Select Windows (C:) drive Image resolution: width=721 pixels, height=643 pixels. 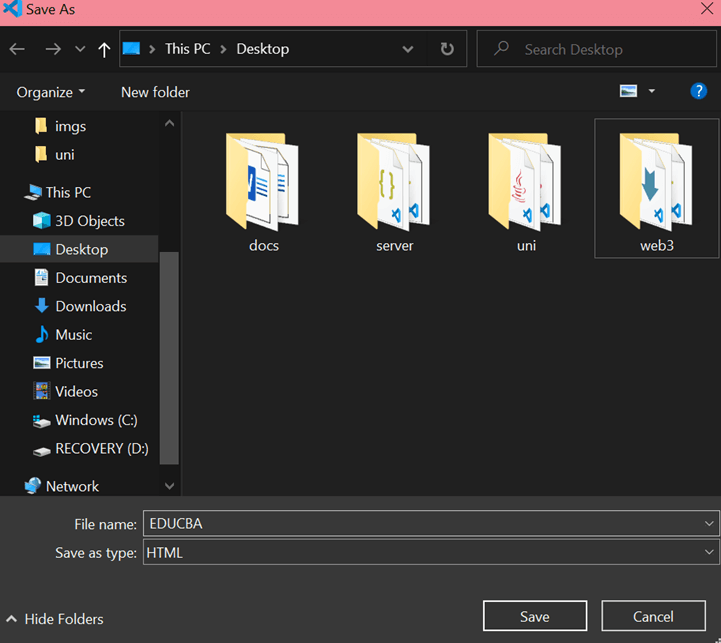pyautogui.click(x=85, y=420)
